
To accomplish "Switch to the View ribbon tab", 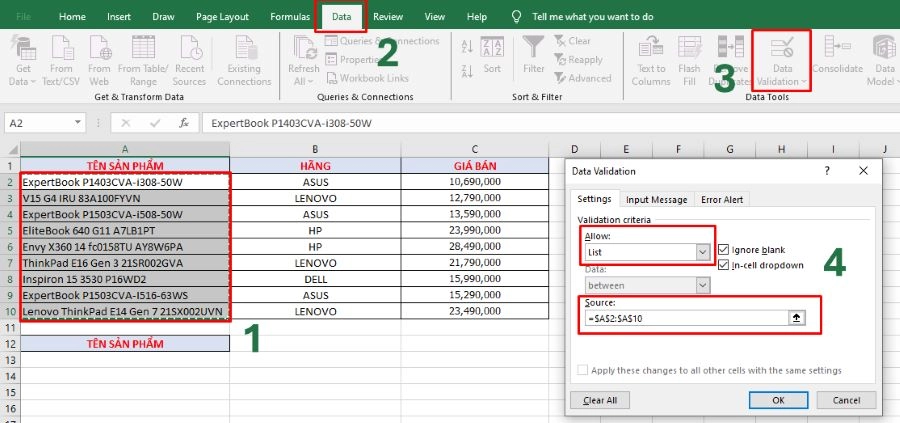I will (x=435, y=17).
